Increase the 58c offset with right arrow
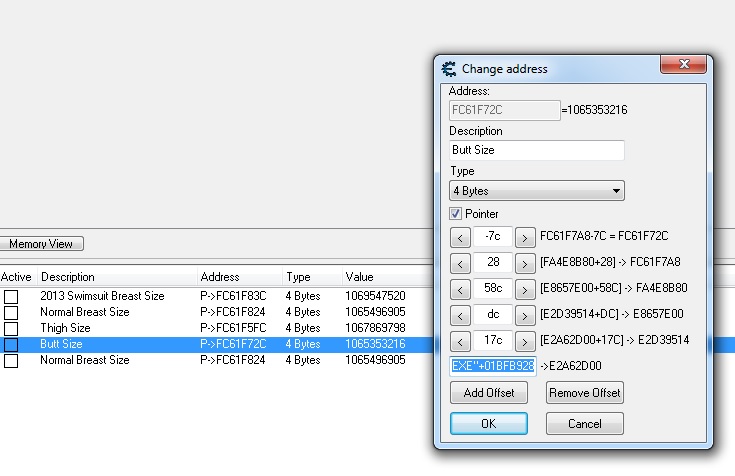 (524, 289)
